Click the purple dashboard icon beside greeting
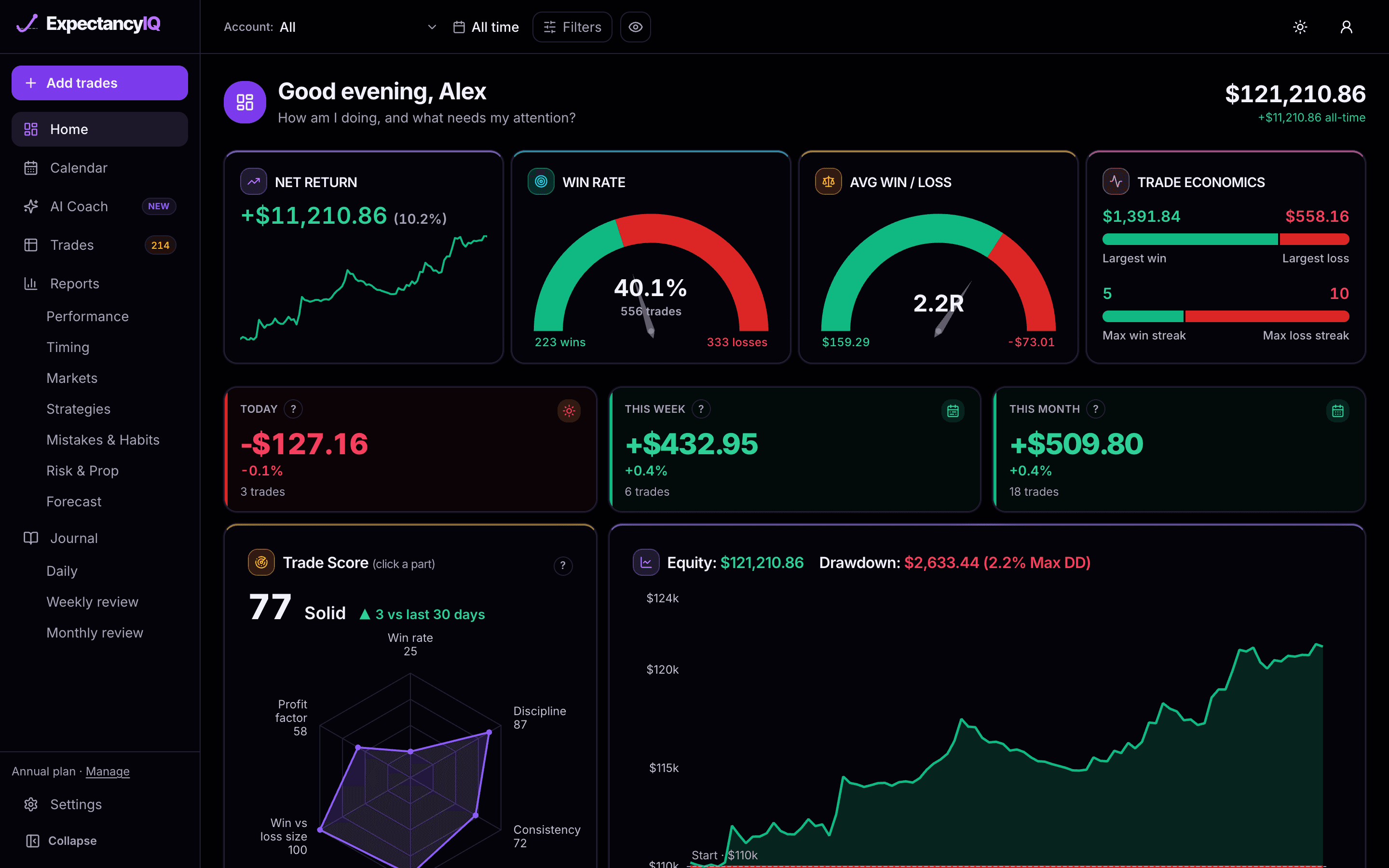Image resolution: width=1389 pixels, height=868 pixels. [245, 102]
